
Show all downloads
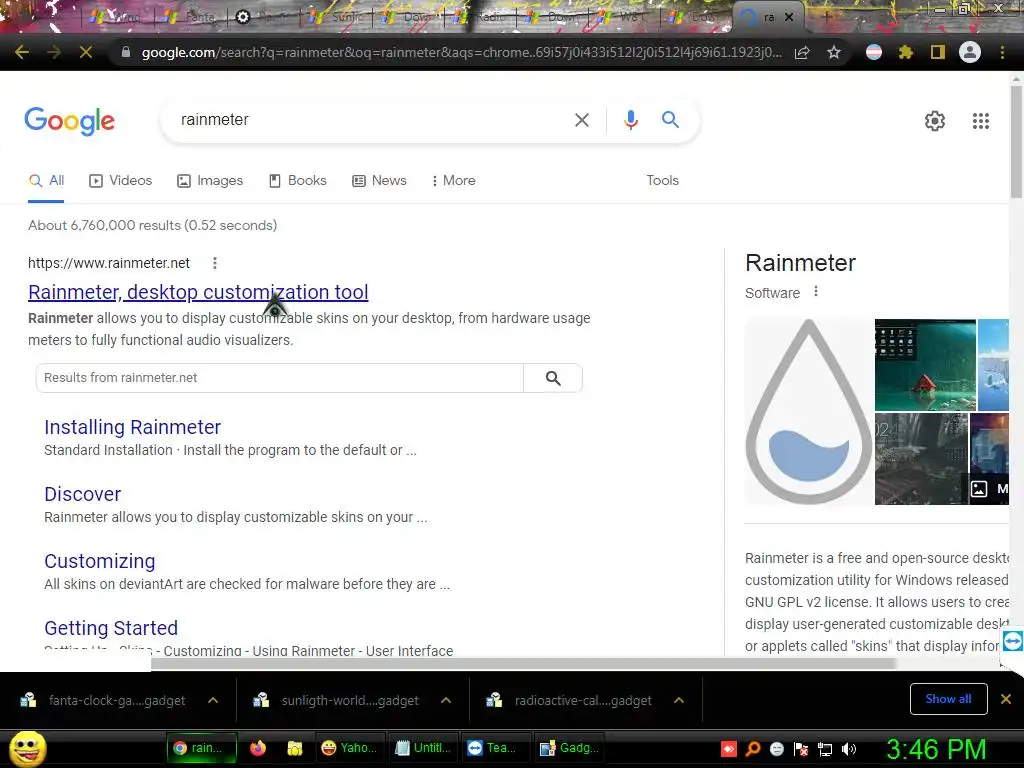948,699
